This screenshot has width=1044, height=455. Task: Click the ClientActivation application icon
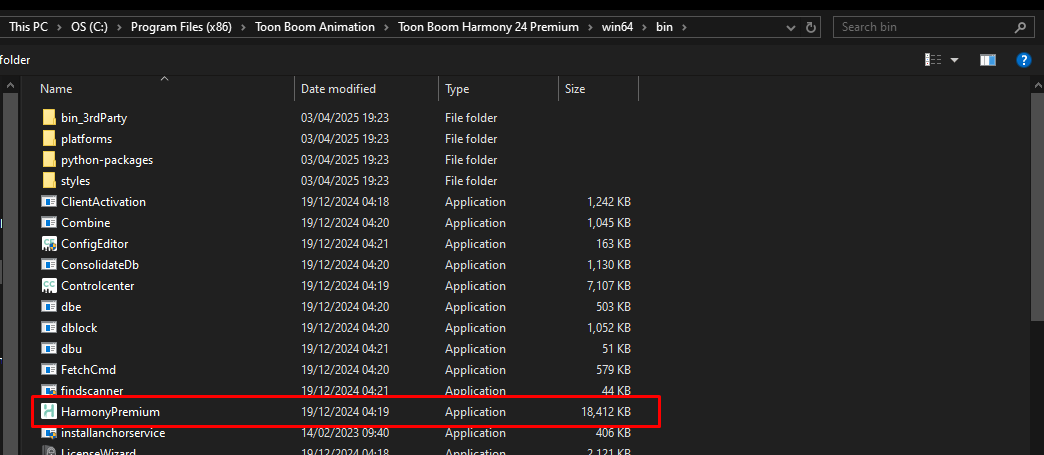click(x=49, y=202)
